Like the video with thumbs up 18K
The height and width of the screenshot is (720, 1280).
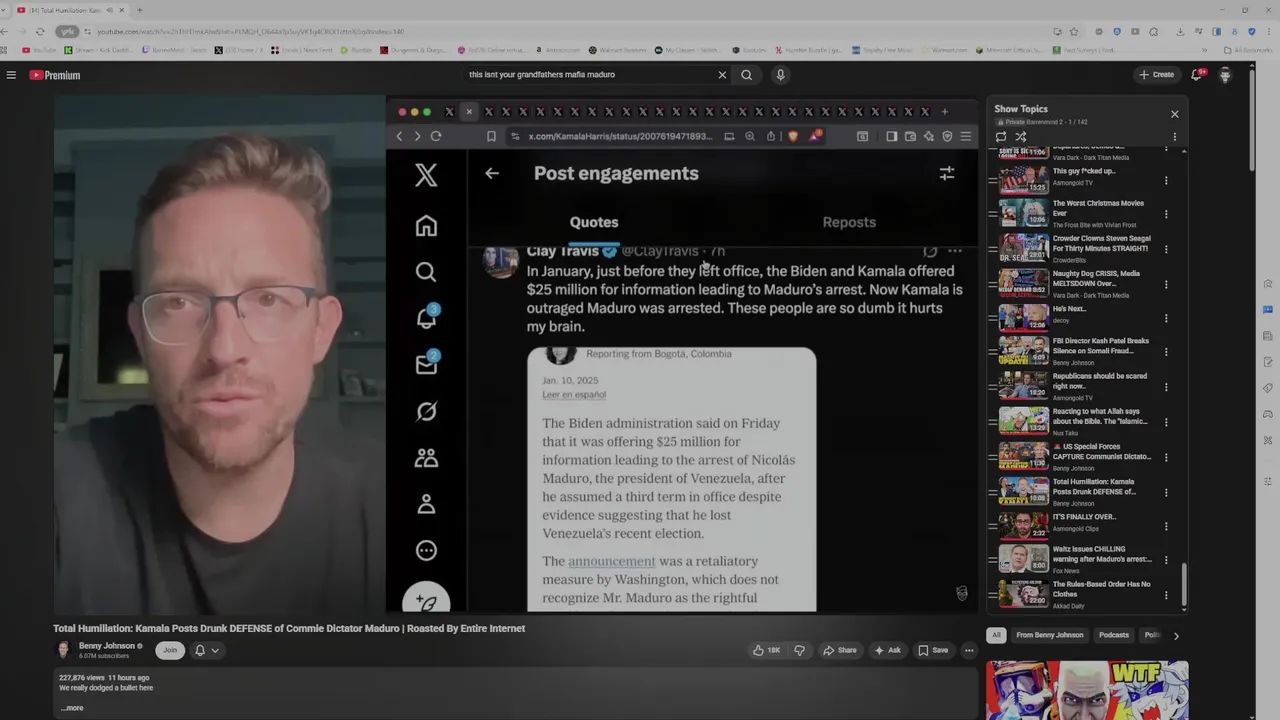click(768, 650)
